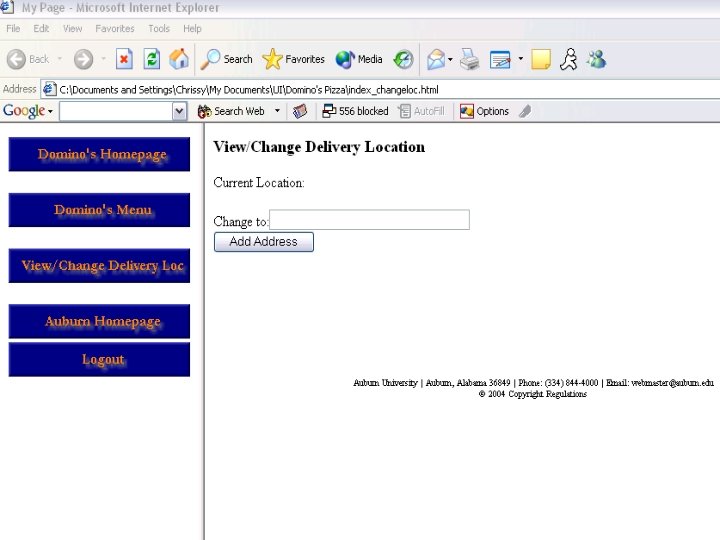
Task: Open the Mail icon dropdown arrow
Action: (450, 59)
